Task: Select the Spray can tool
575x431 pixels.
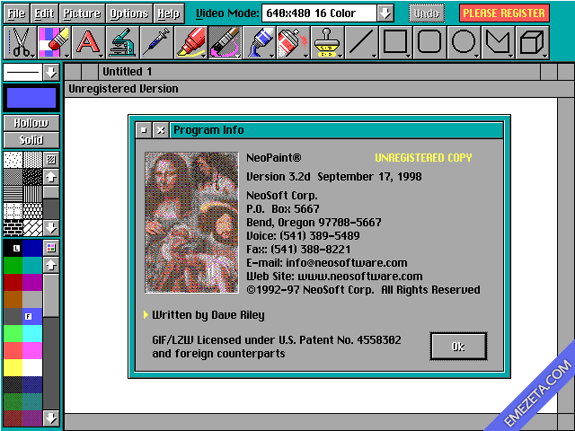Action: pos(293,43)
